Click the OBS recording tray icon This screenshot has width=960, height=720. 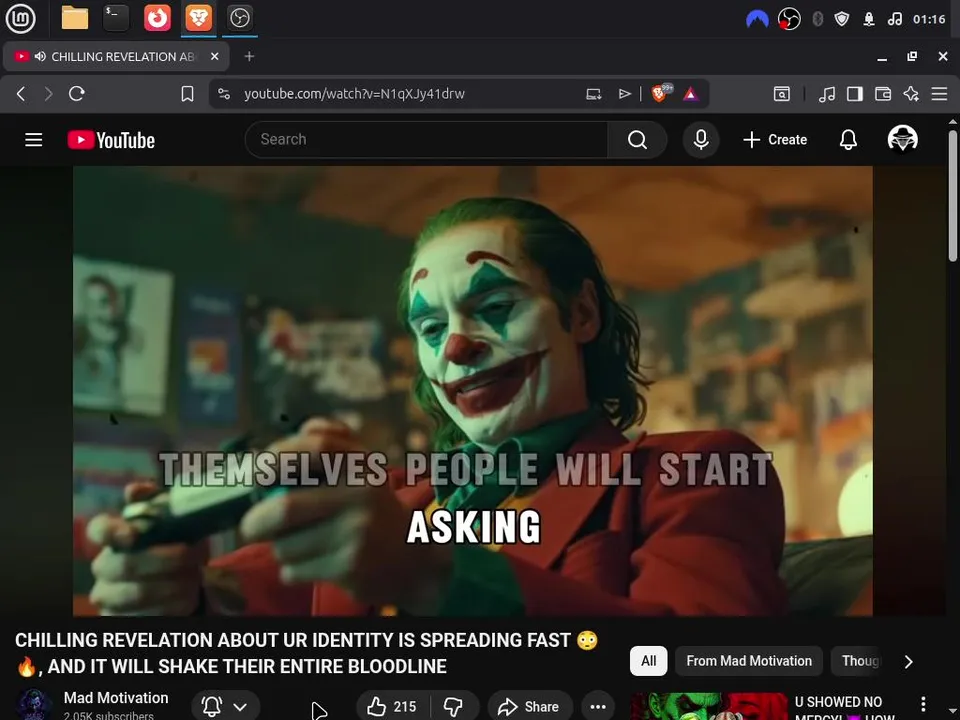click(789, 20)
